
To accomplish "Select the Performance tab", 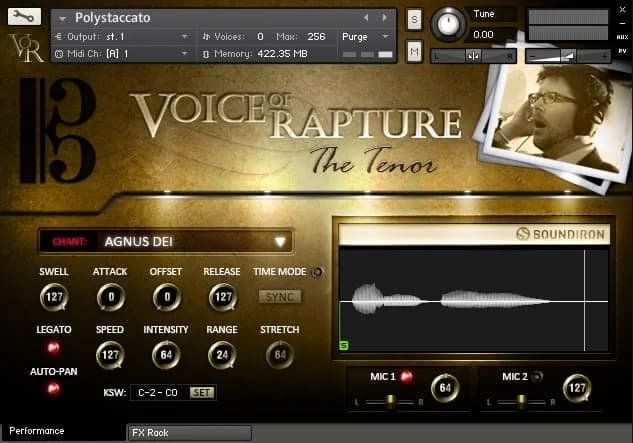I will click(x=37, y=431).
